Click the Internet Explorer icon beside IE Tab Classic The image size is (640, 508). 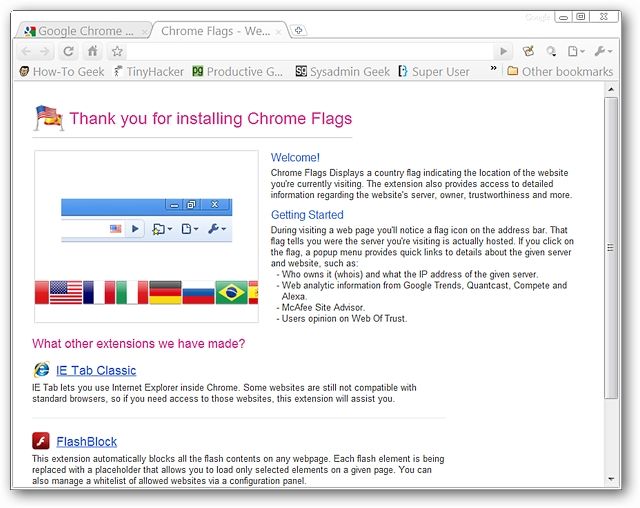(41, 370)
